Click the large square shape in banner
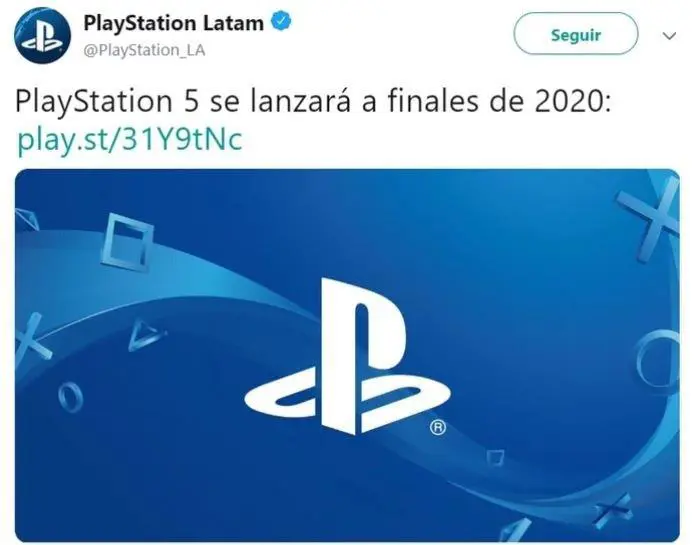This screenshot has height=545, width=697. tap(128, 242)
